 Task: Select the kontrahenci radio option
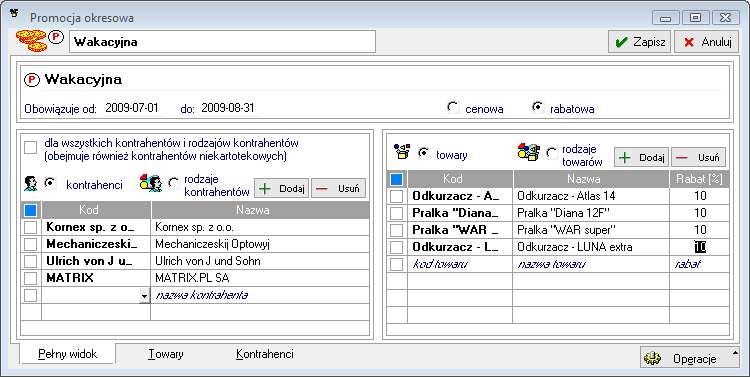(x=50, y=183)
